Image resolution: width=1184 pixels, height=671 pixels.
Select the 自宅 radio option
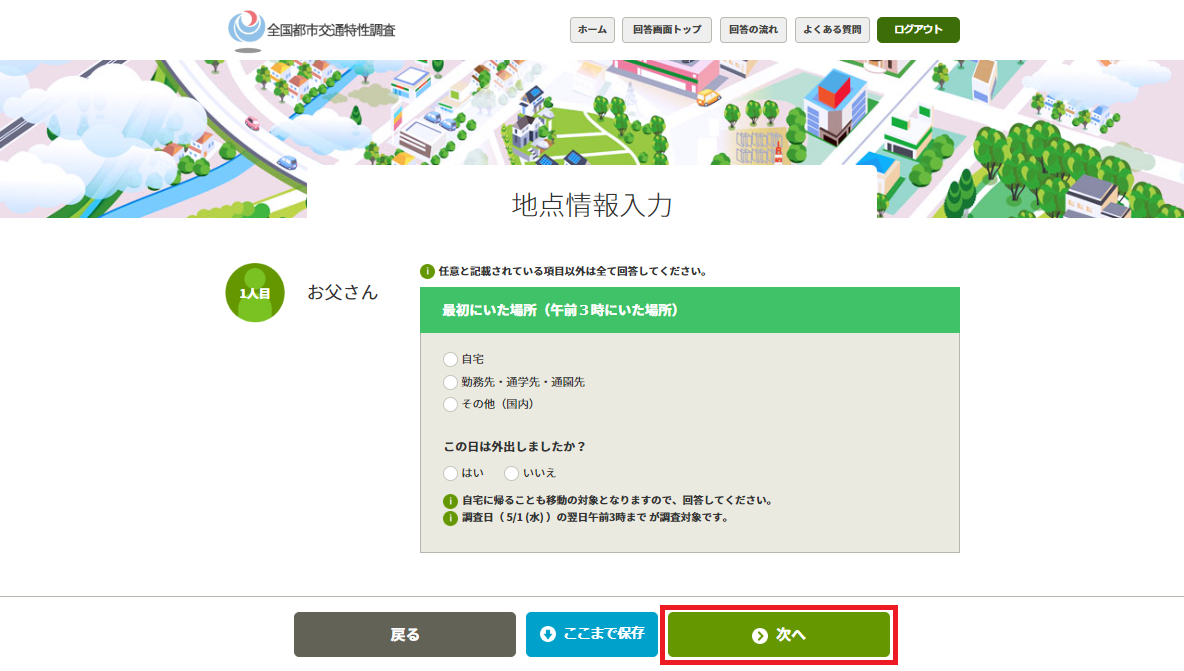tap(450, 359)
